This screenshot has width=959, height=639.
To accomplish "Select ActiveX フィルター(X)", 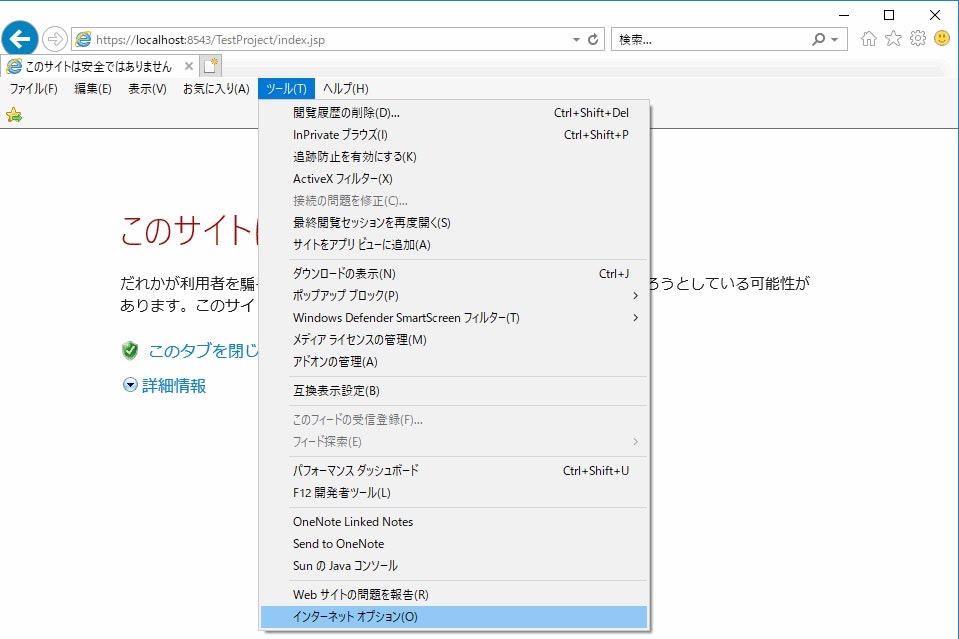I will [454, 179].
